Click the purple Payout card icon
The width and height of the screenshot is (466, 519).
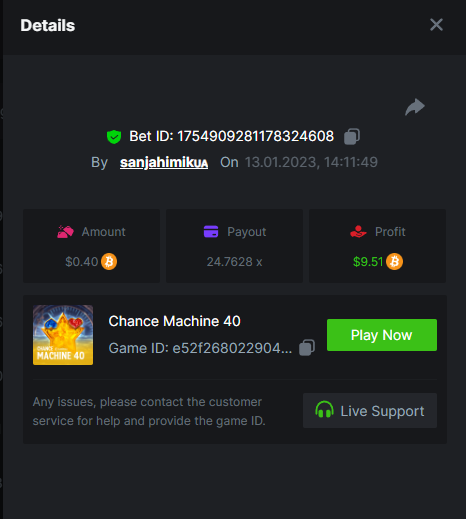click(211, 231)
